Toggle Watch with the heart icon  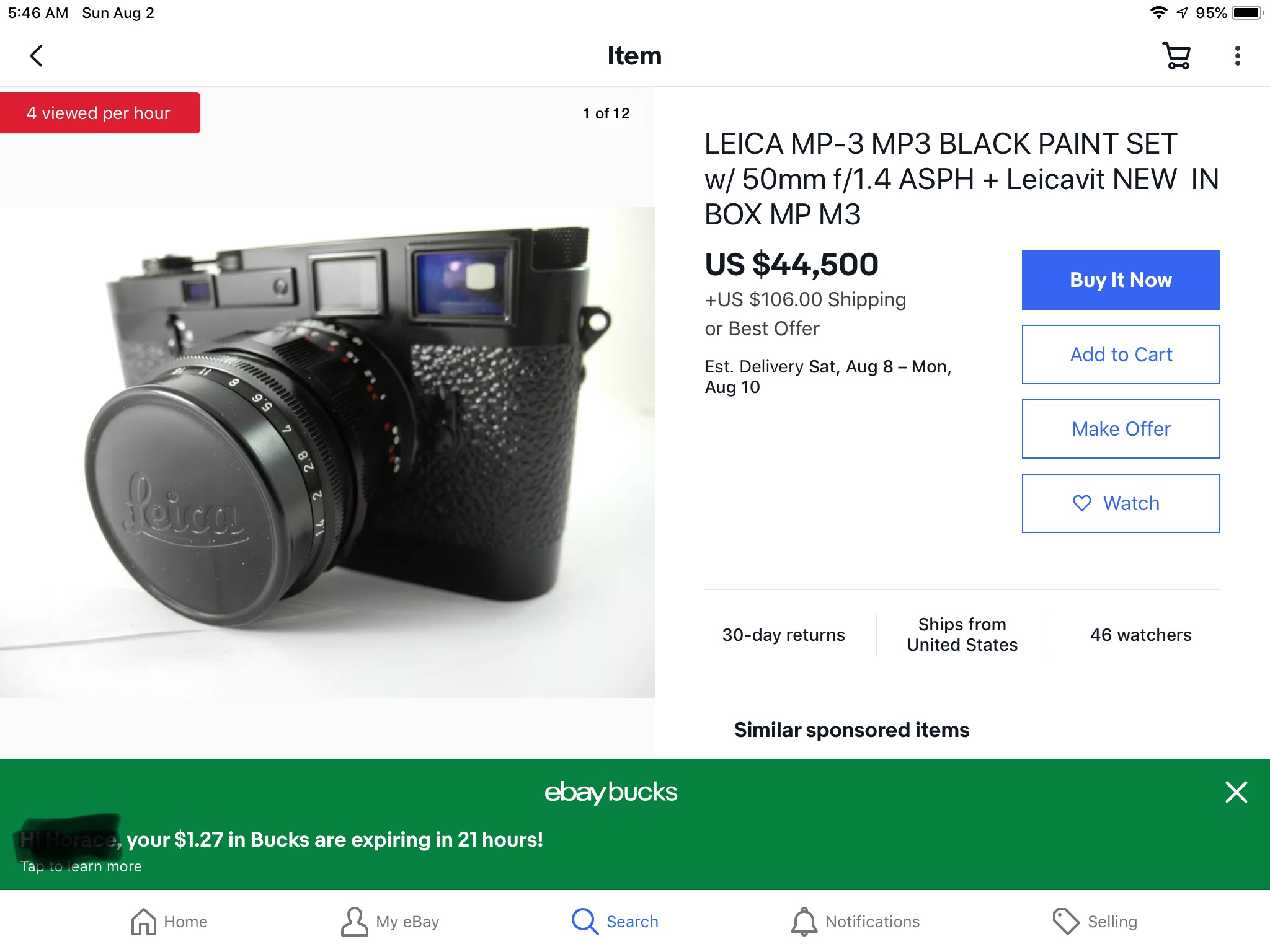pos(1121,503)
